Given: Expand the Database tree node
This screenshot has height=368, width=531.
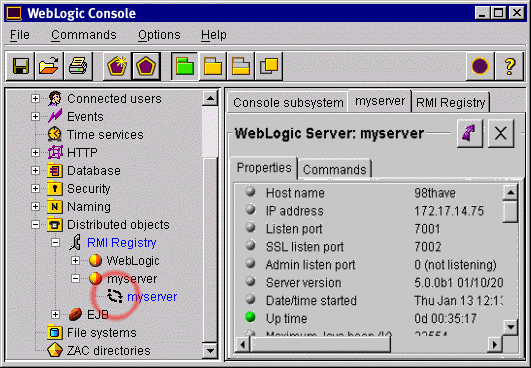Looking at the screenshot, I should 35,170.
